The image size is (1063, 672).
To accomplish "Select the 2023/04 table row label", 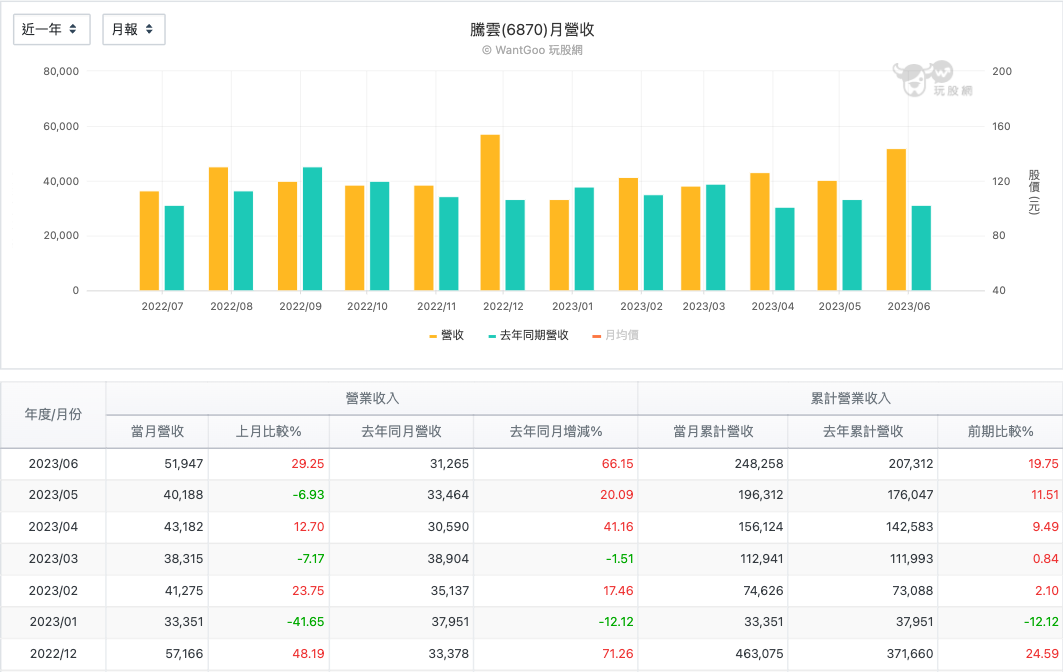I will [x=53, y=527].
